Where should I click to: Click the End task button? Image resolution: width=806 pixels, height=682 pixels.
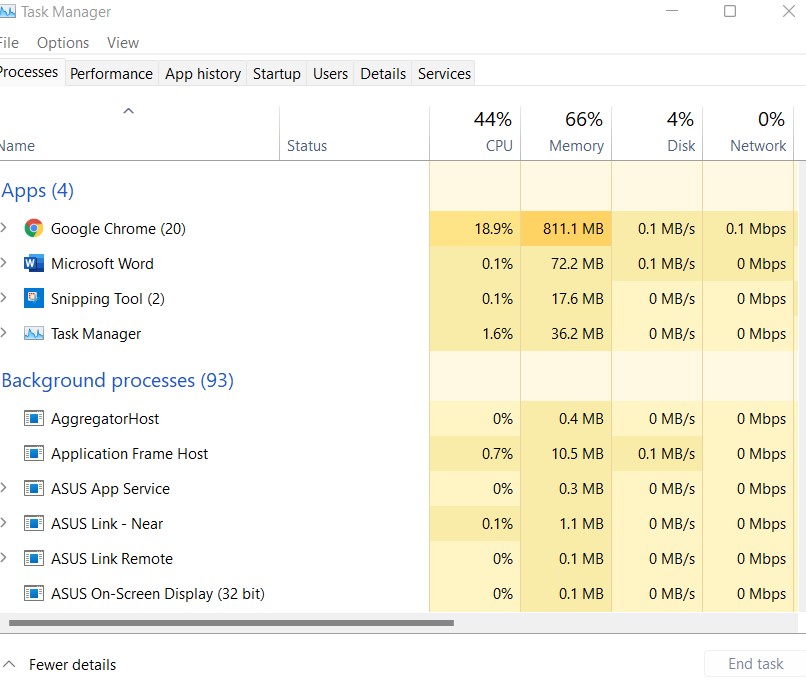(755, 664)
